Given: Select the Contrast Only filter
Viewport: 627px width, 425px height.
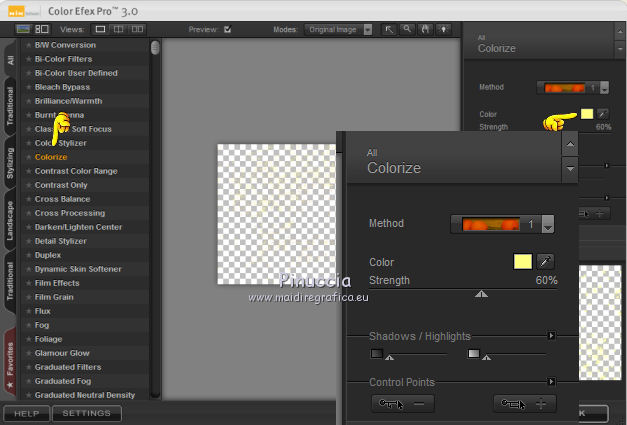Looking at the screenshot, I should point(61,185).
